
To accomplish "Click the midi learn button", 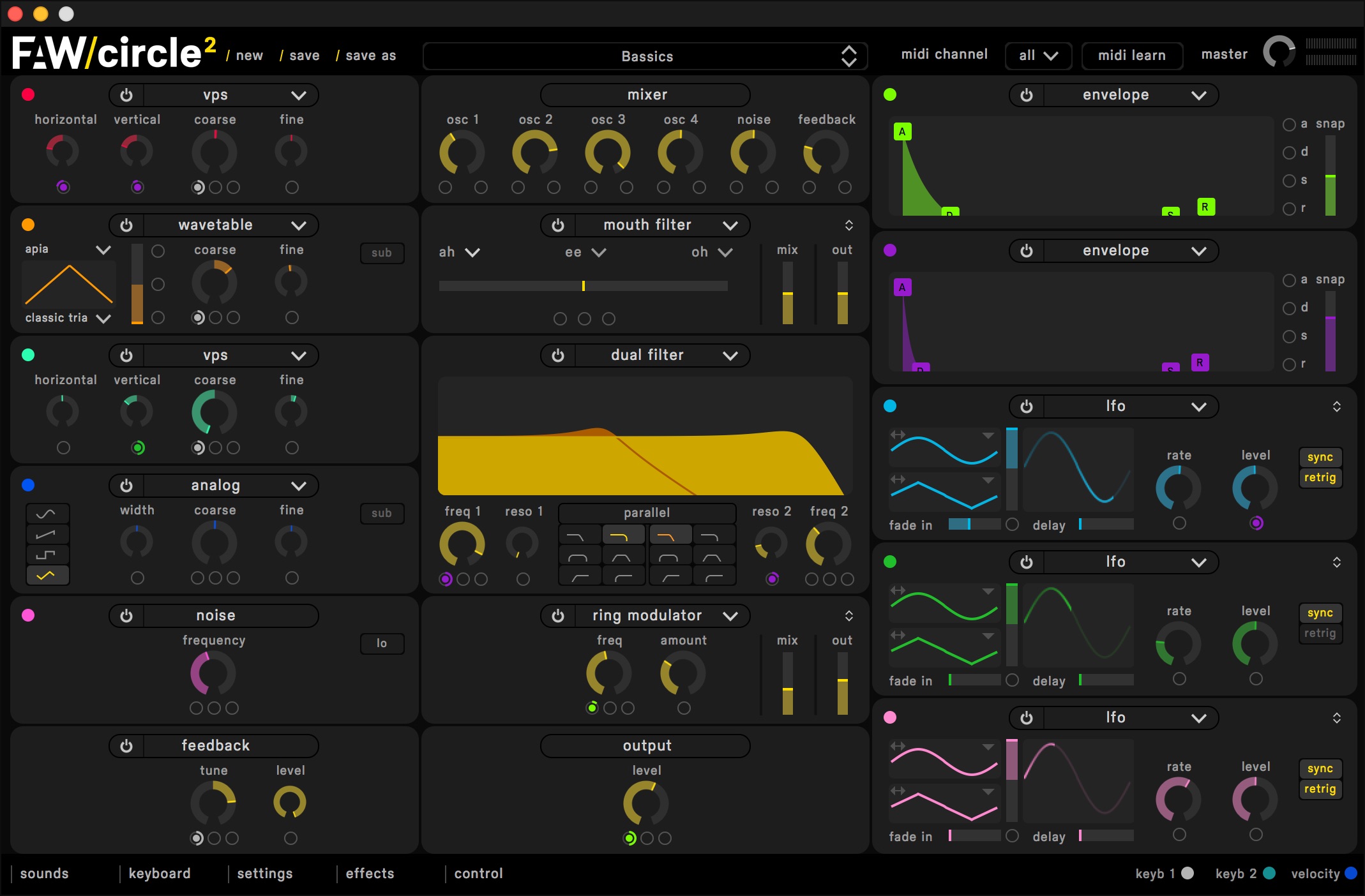I will pos(1131,56).
